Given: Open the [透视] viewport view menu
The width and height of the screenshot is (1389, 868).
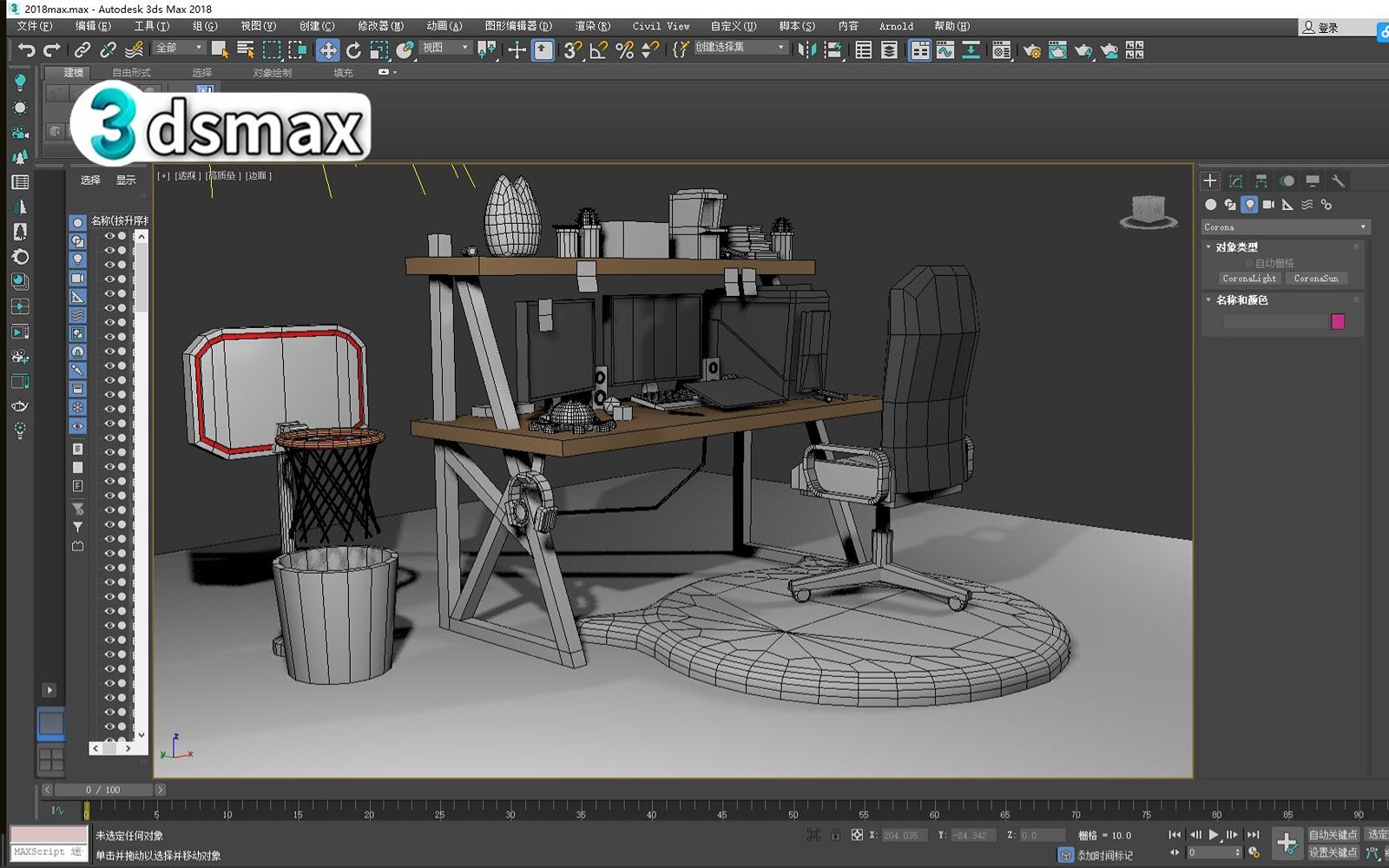Looking at the screenshot, I should (188, 175).
